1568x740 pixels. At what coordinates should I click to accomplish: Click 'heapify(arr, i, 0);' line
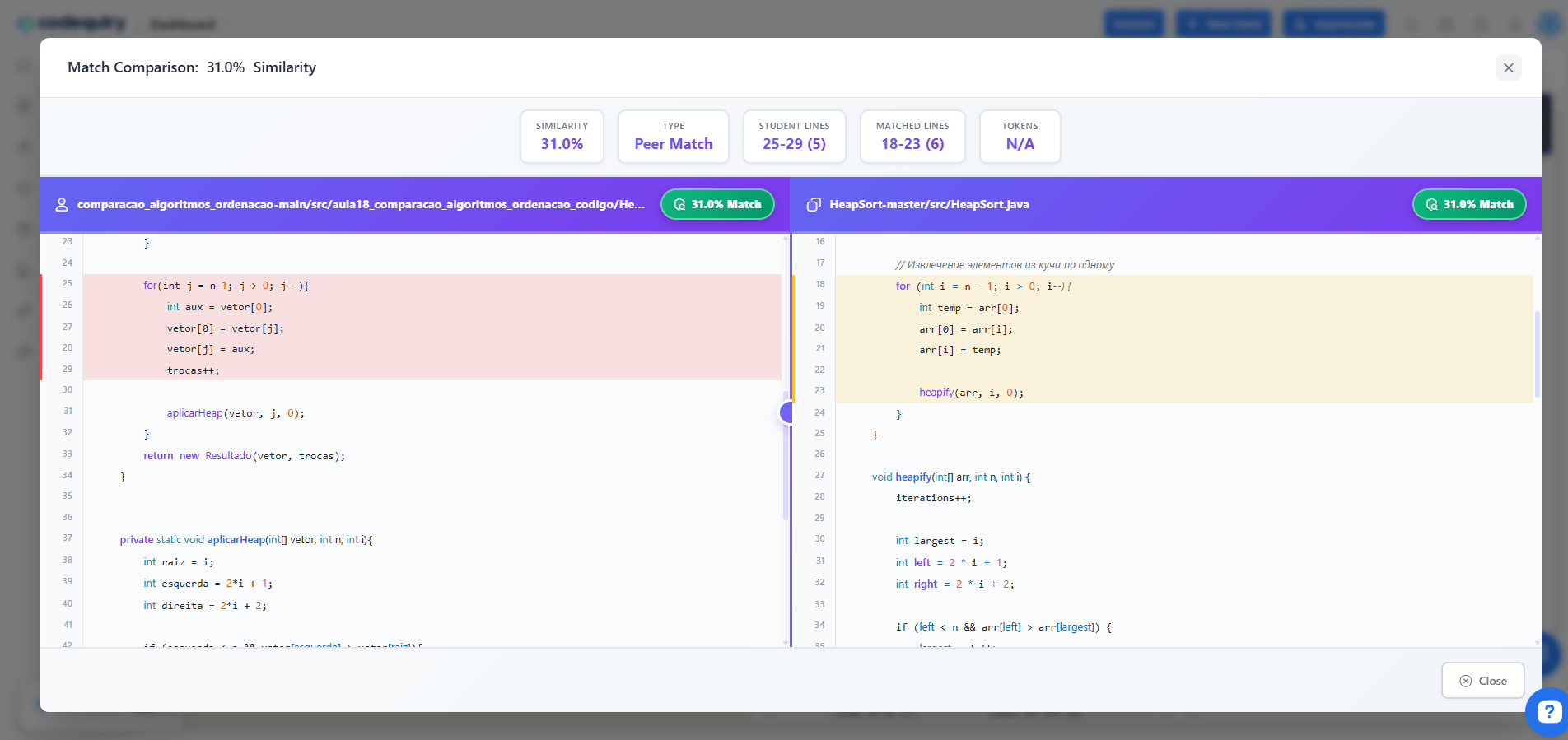(972, 393)
